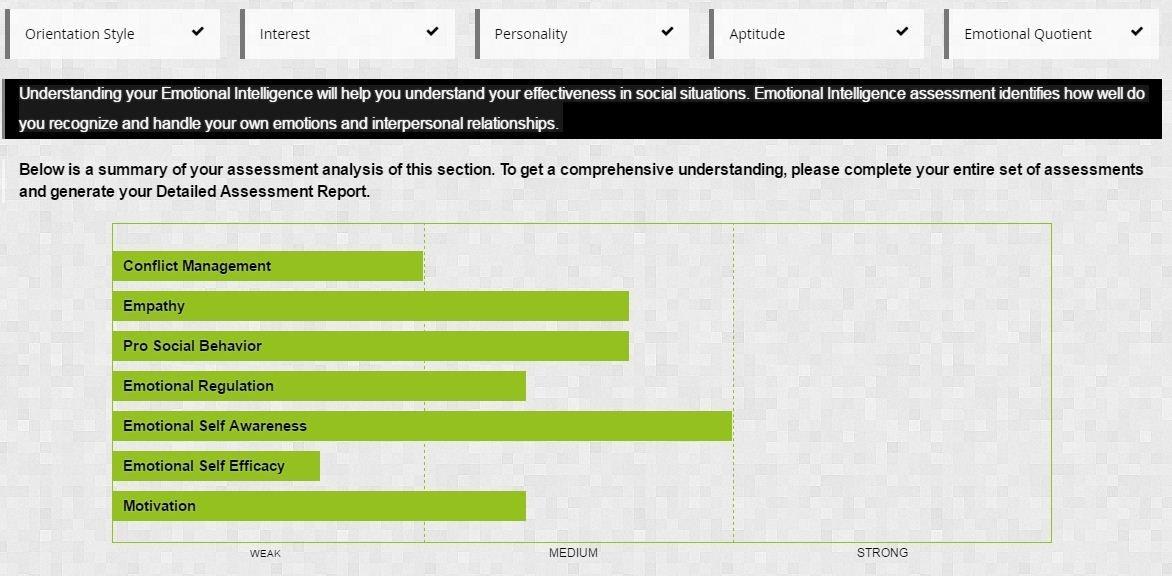Image resolution: width=1172 pixels, height=576 pixels.
Task: Click the Aptitude checkmark icon
Action: coord(902,32)
